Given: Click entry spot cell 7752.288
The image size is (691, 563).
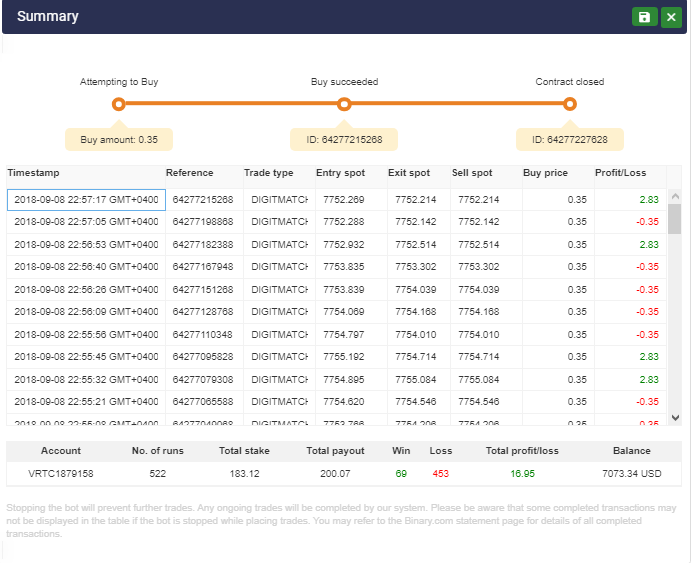Looking at the screenshot, I should pos(351,222).
